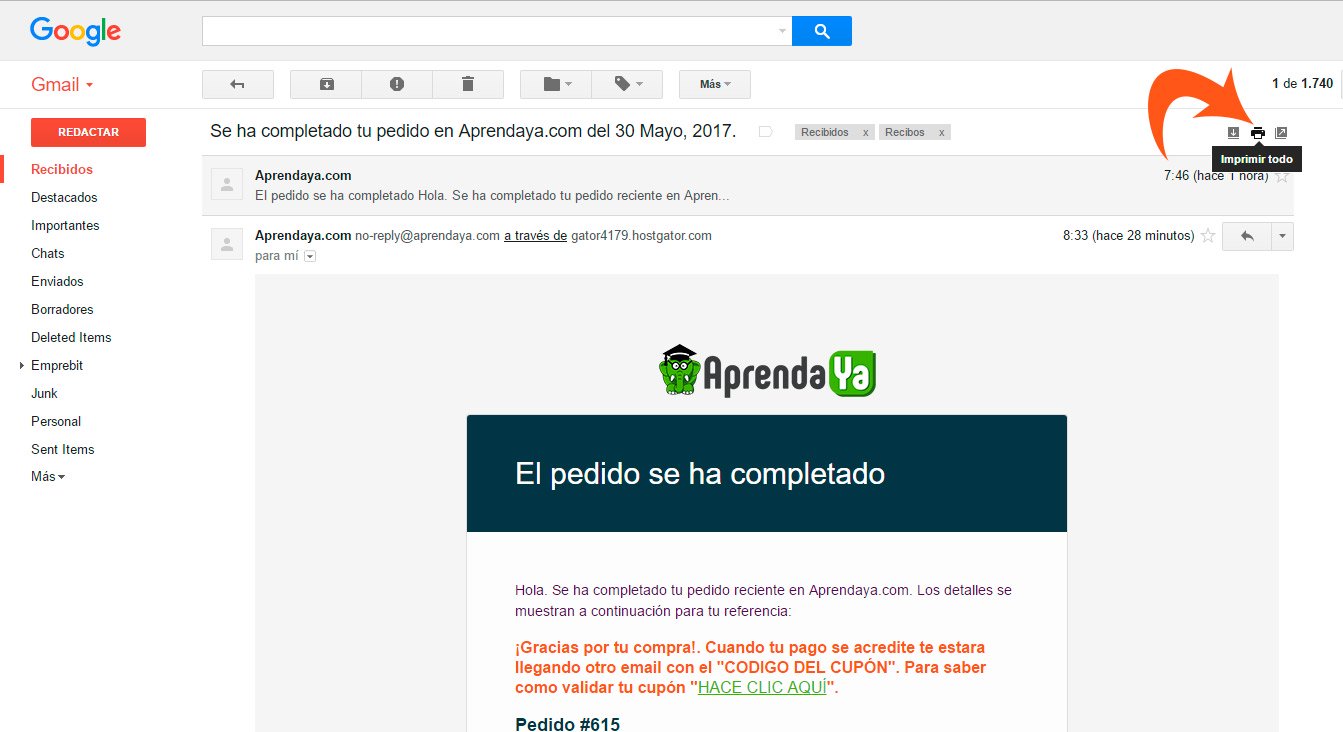Follow the HACE CLIC AQUÍ link
1343x732 pixels.
[762, 688]
